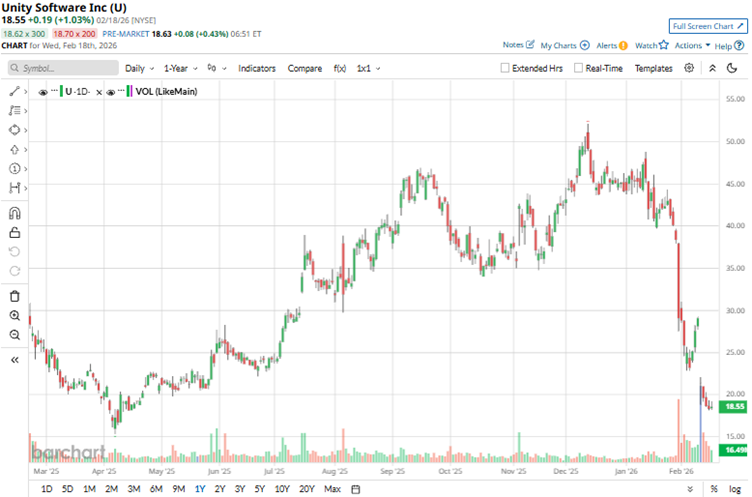Image resolution: width=752 pixels, height=497 pixels.
Task: Select the 2Y time range
Action: [x=220, y=489]
